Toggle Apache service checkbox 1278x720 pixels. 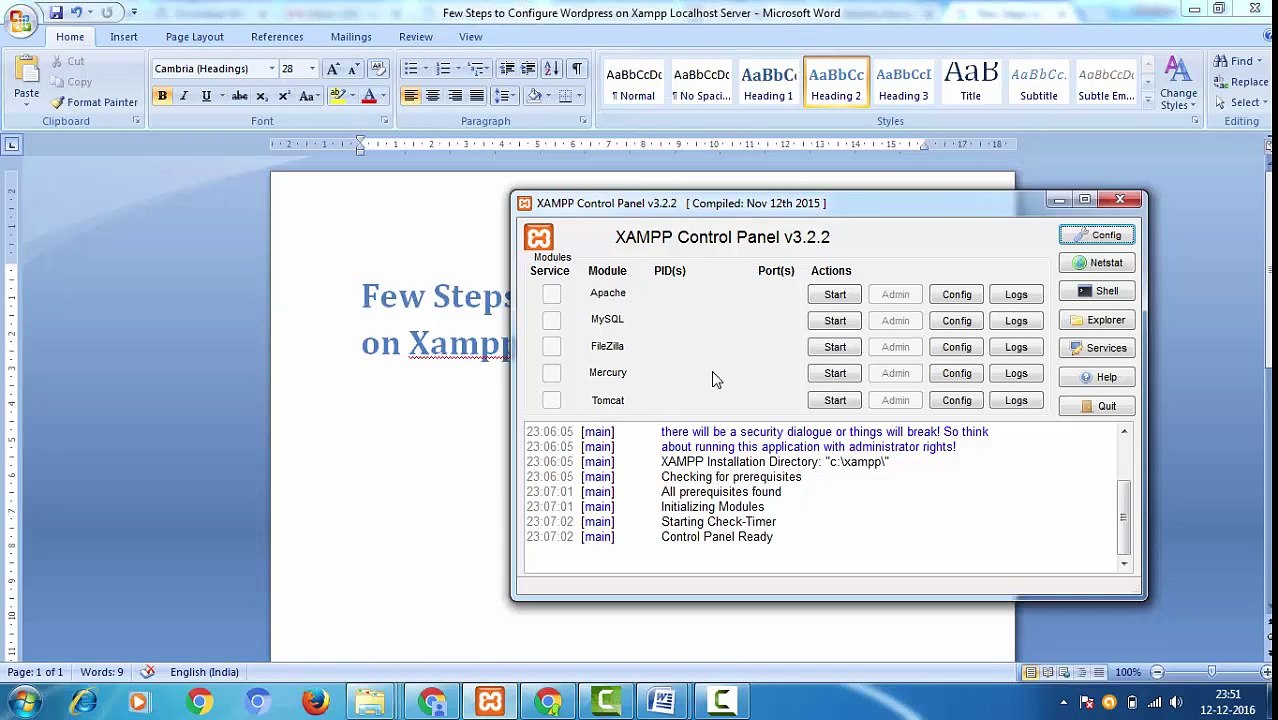point(551,294)
